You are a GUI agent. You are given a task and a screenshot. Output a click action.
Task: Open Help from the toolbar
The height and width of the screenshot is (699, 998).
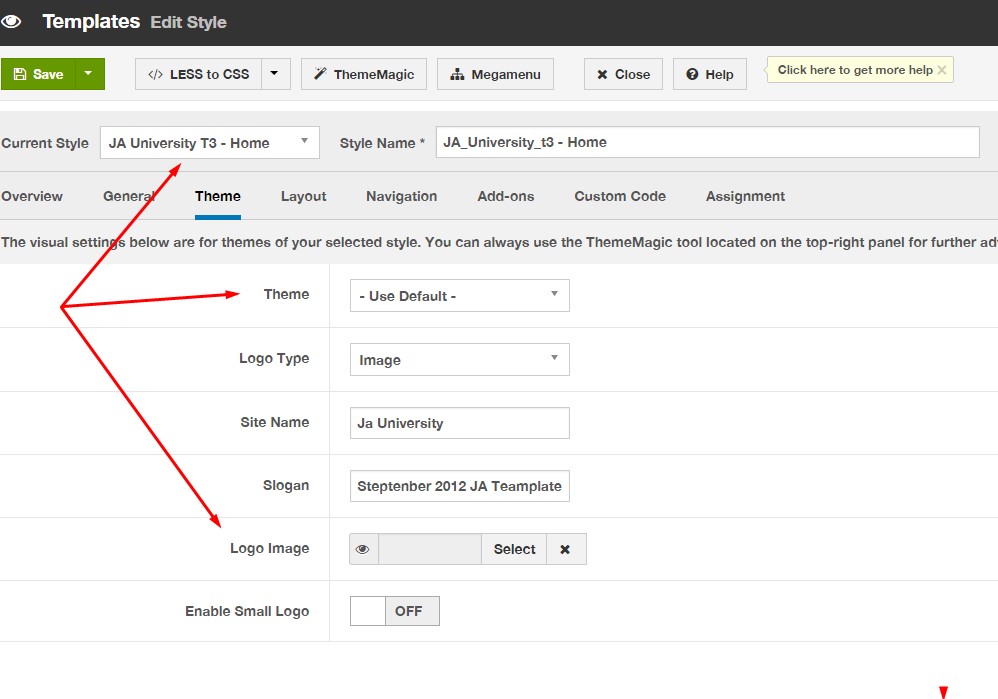point(710,74)
